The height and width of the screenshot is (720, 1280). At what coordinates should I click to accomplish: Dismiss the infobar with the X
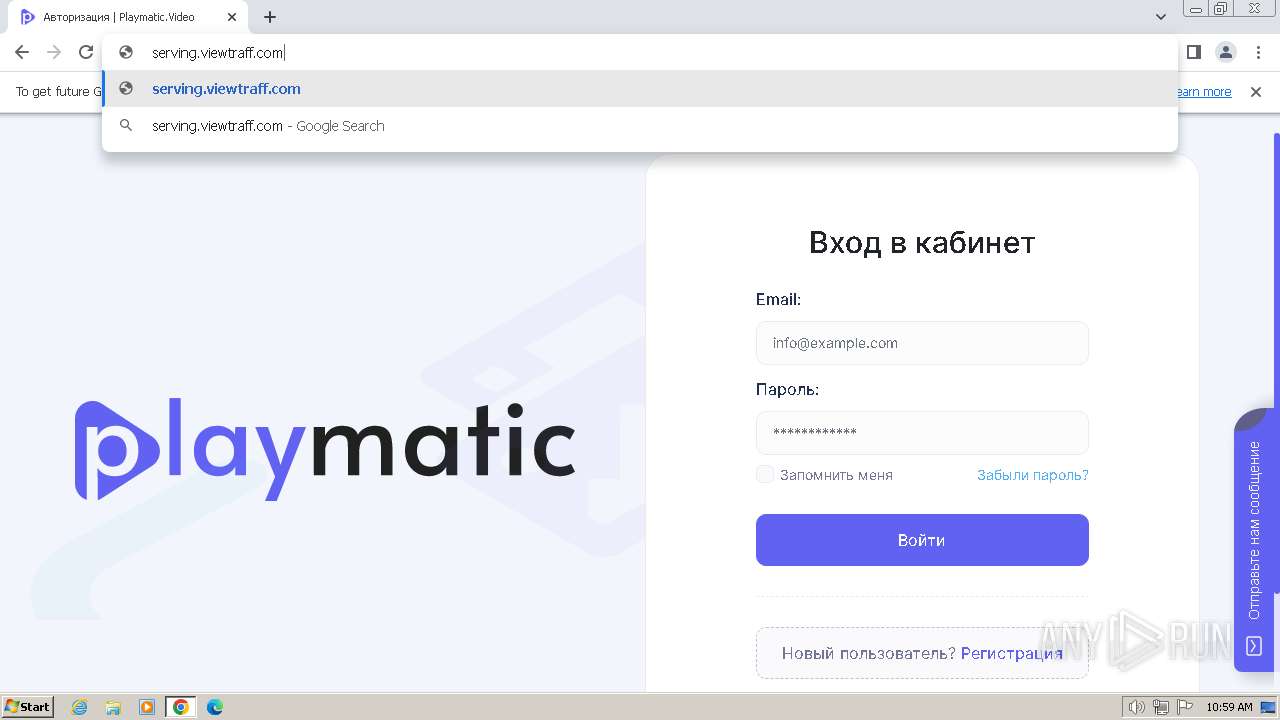[x=1256, y=92]
